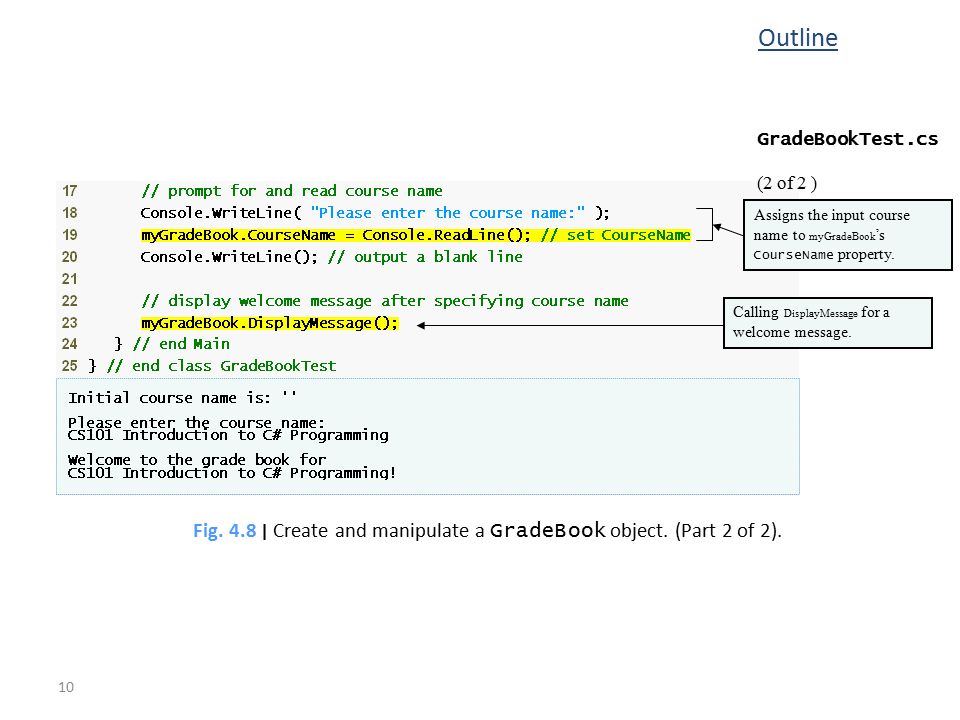Select line number 20

click(x=69, y=257)
